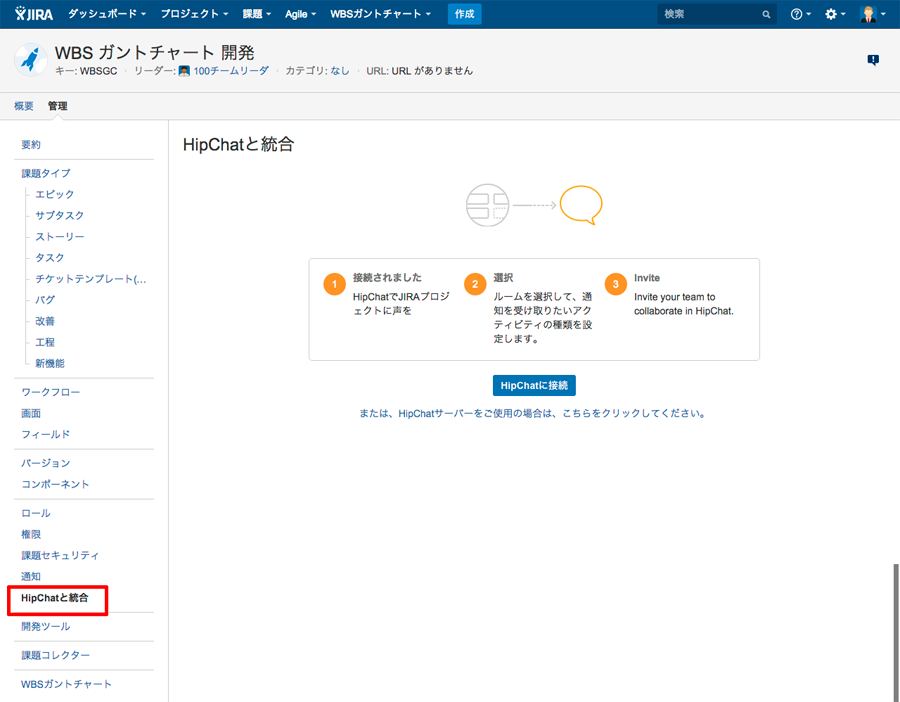Open 要約 in the sidebar
Screen dimensions: 900x702
coord(31,145)
